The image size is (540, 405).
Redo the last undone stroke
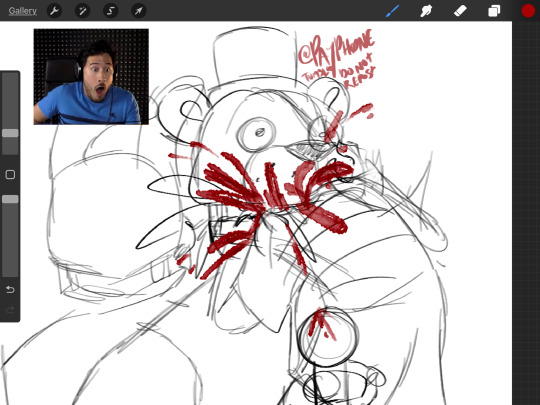click(x=10, y=310)
